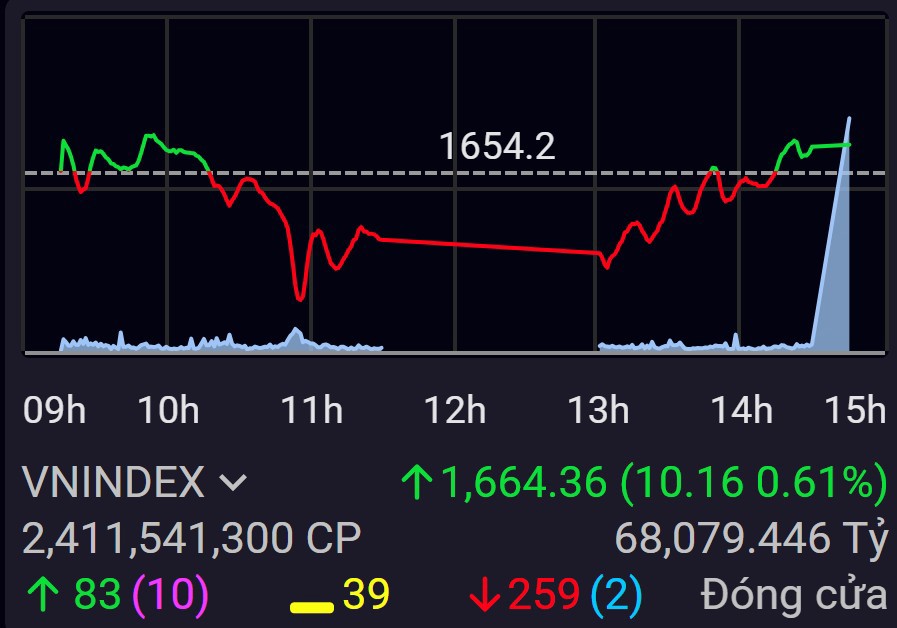Click the floor-price count (2)
The image size is (897, 628).
pos(617,595)
